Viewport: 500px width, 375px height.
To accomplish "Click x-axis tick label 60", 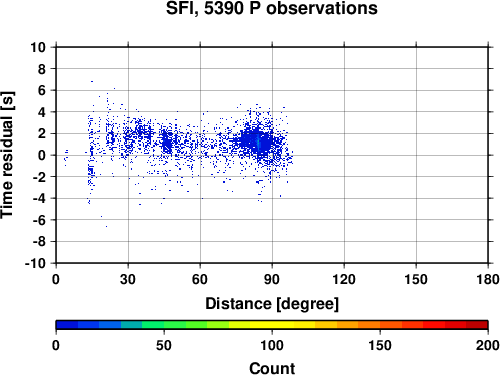I will [200, 279].
